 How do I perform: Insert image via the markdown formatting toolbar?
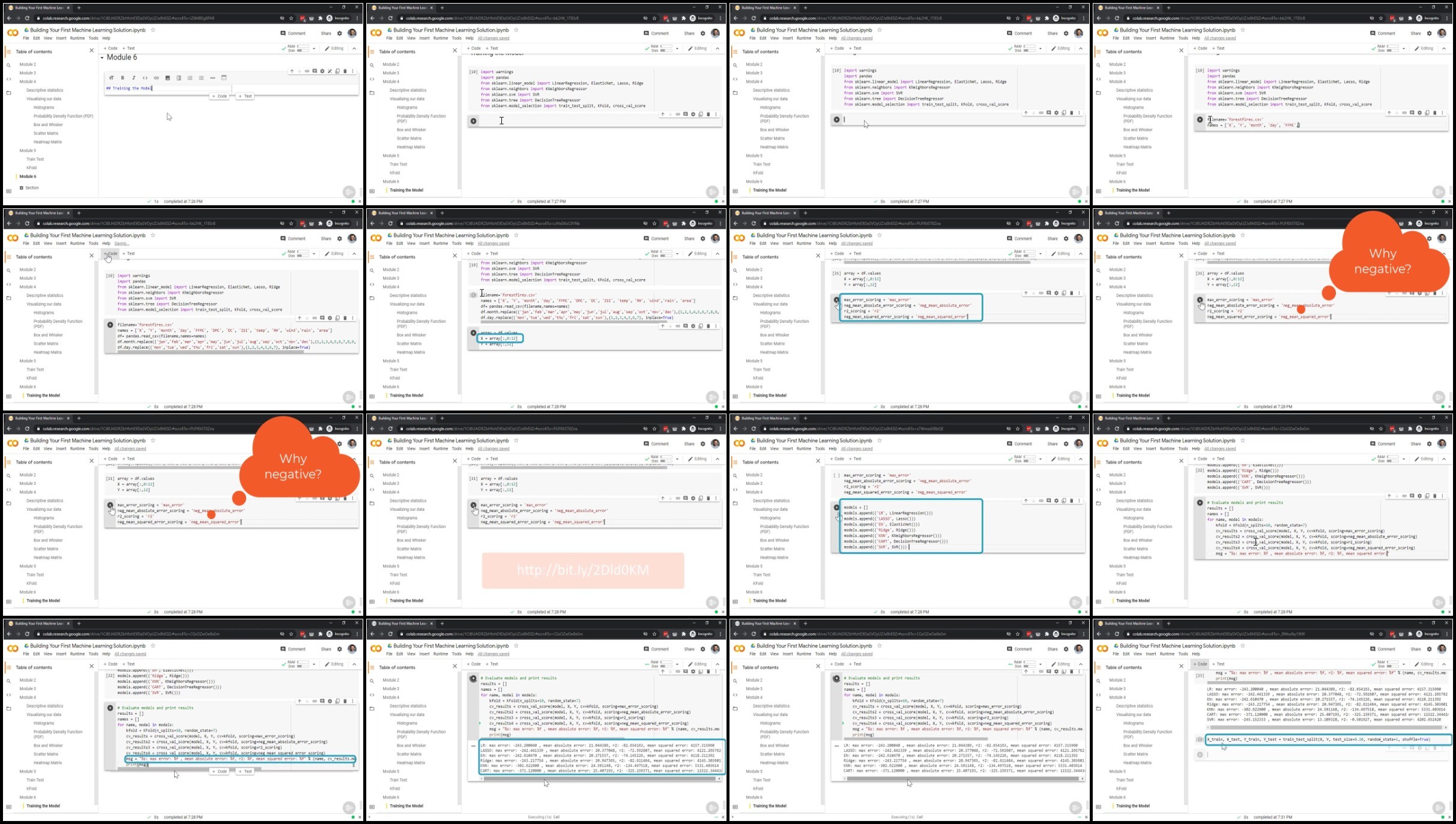tap(168, 78)
